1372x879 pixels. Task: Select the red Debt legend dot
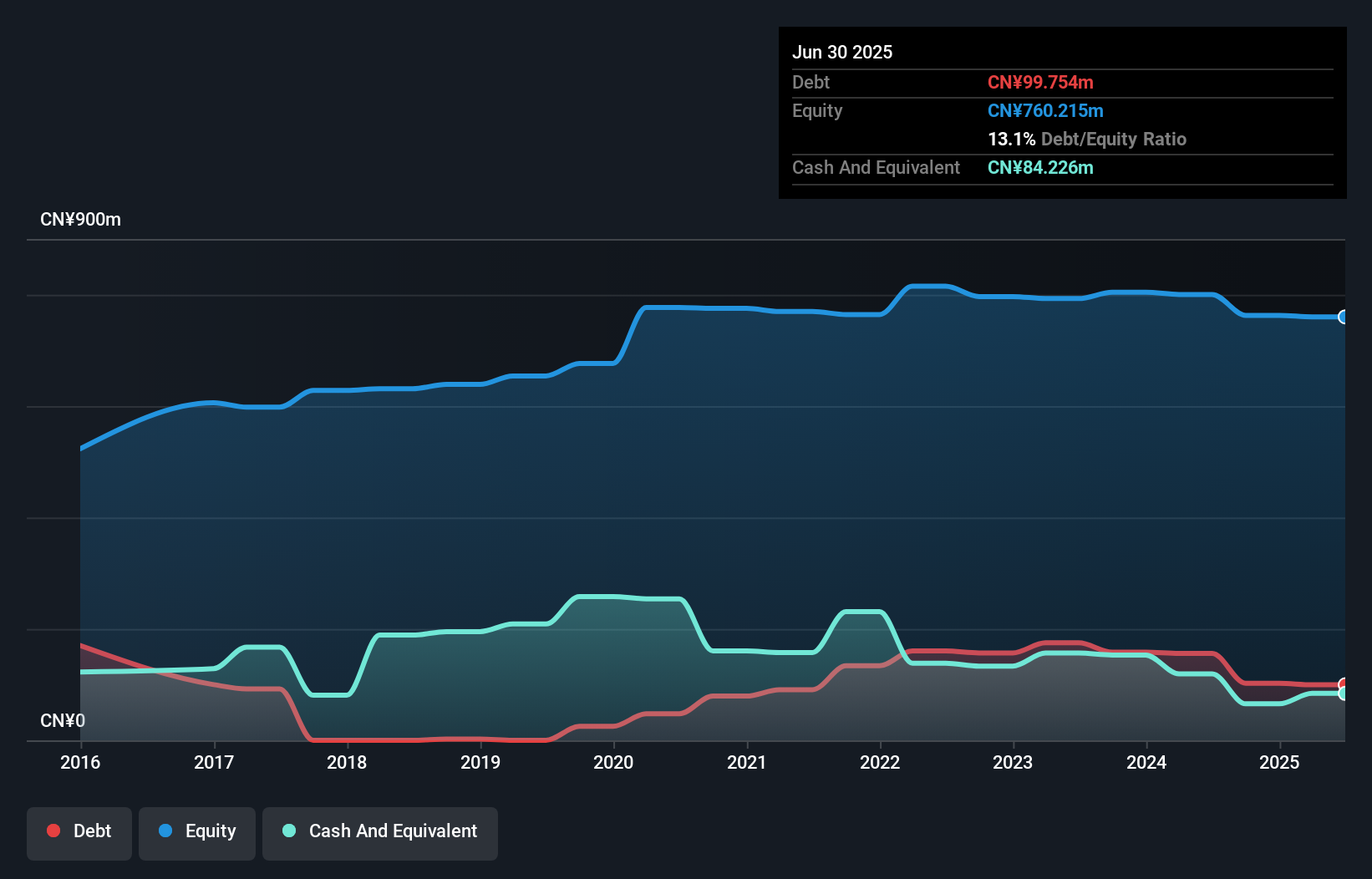[x=53, y=831]
